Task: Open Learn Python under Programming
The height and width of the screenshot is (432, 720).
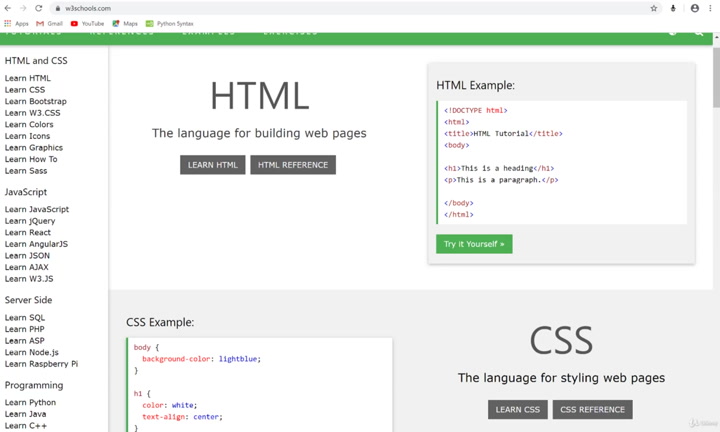Action: tap(30, 402)
